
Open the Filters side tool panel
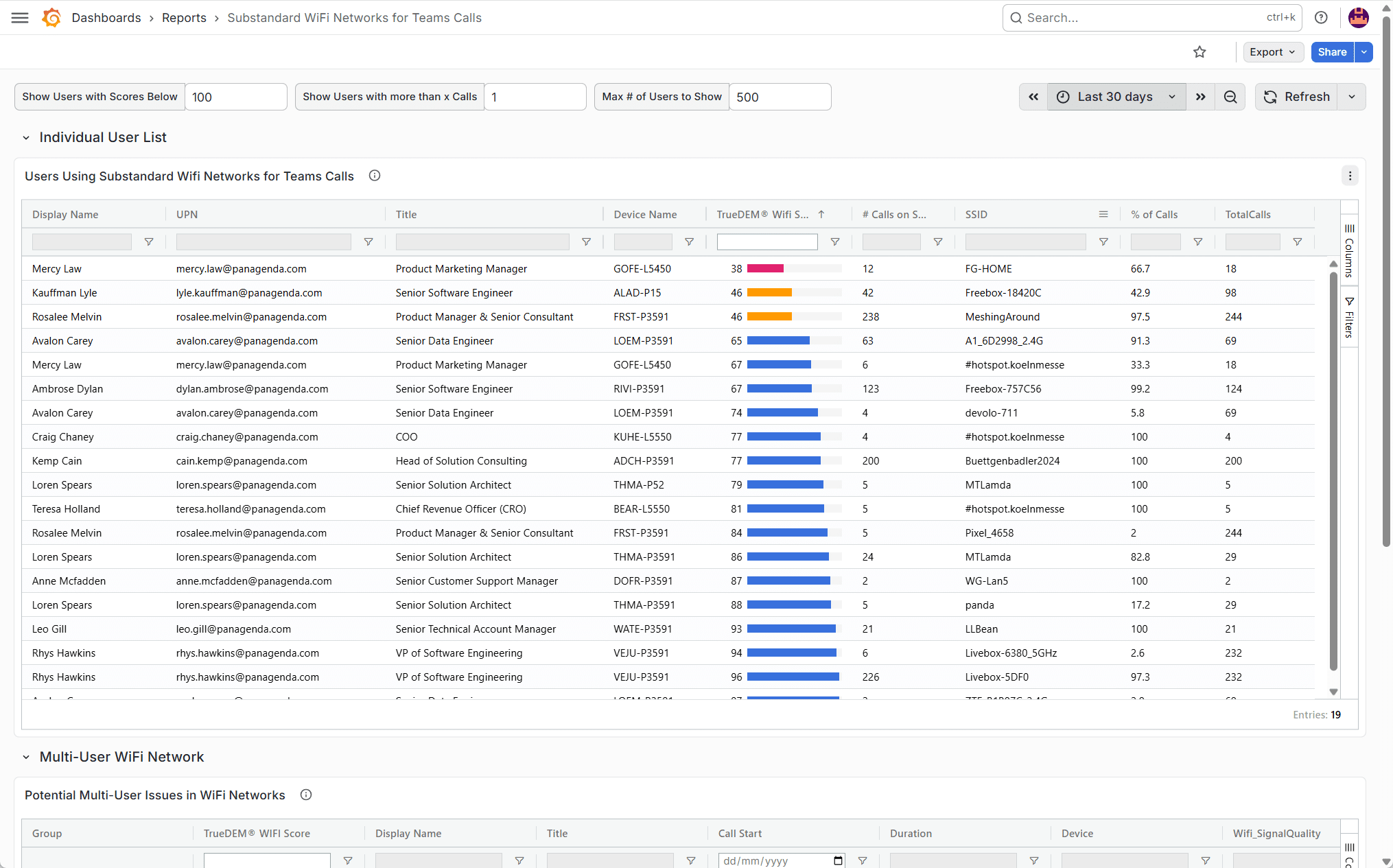tap(1349, 317)
